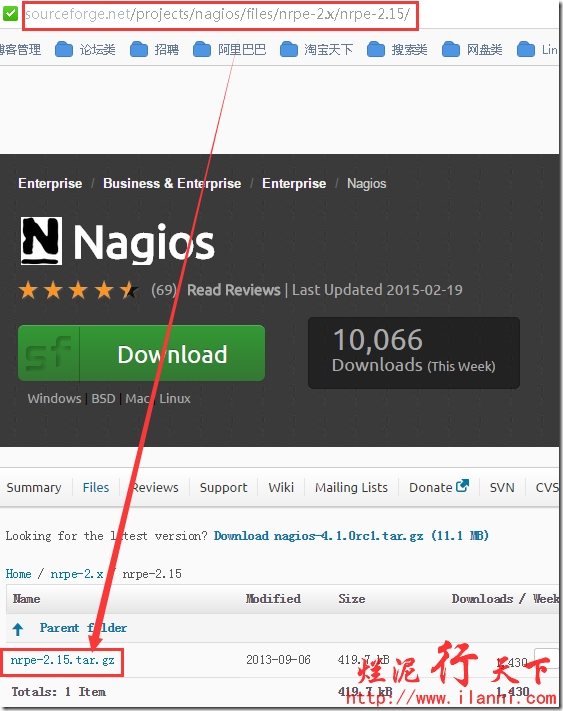Image resolution: width=563 pixels, height=711 pixels.
Task: Open the Support tab
Action: [x=223, y=487]
